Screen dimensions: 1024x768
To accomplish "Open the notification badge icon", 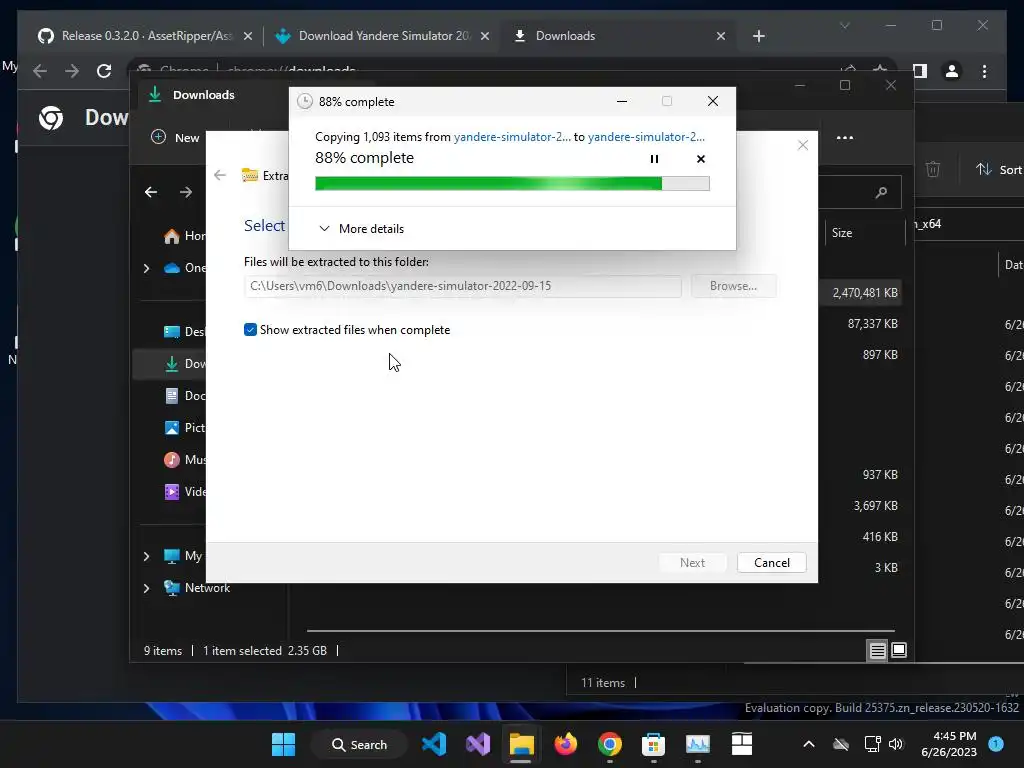I will click(996, 743).
